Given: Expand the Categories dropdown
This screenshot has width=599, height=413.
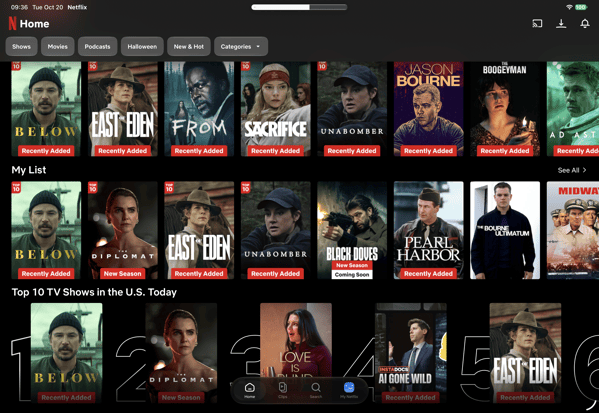Looking at the screenshot, I should [241, 47].
